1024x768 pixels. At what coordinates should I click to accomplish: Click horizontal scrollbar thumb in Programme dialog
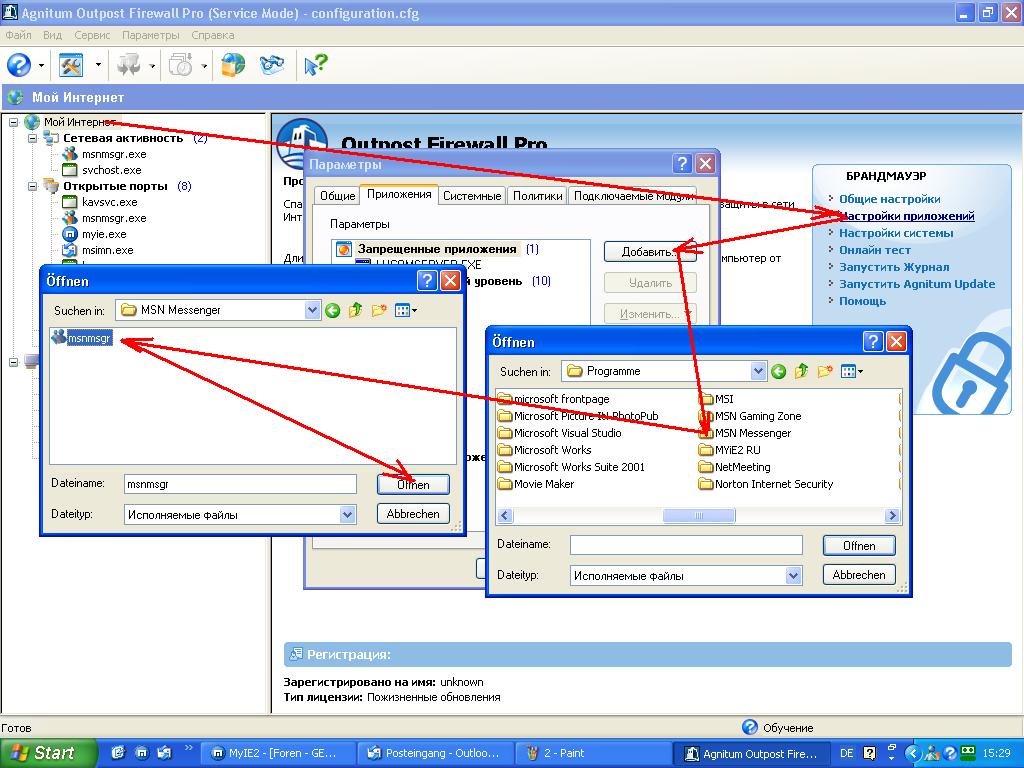tap(699, 516)
